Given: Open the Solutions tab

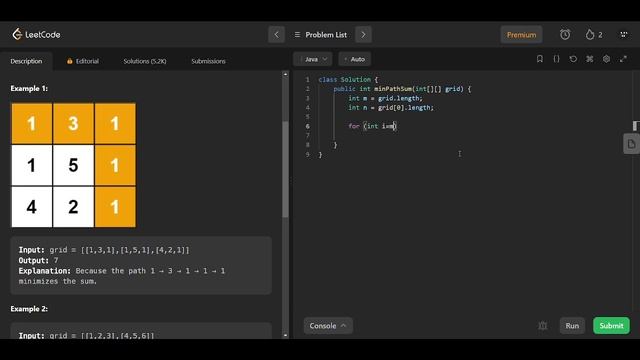Looking at the screenshot, I should (x=145, y=61).
